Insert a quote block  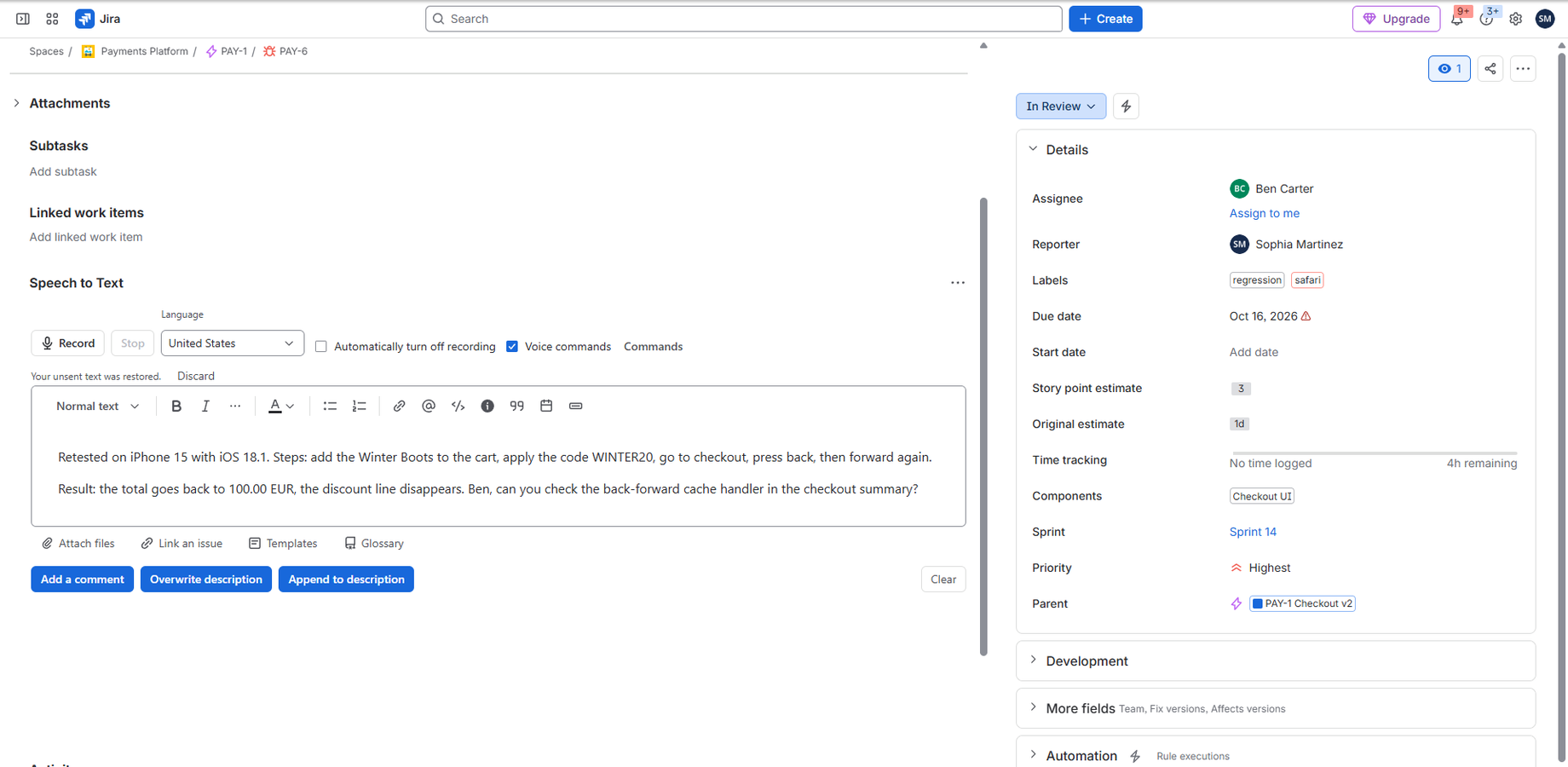pyautogui.click(x=516, y=407)
